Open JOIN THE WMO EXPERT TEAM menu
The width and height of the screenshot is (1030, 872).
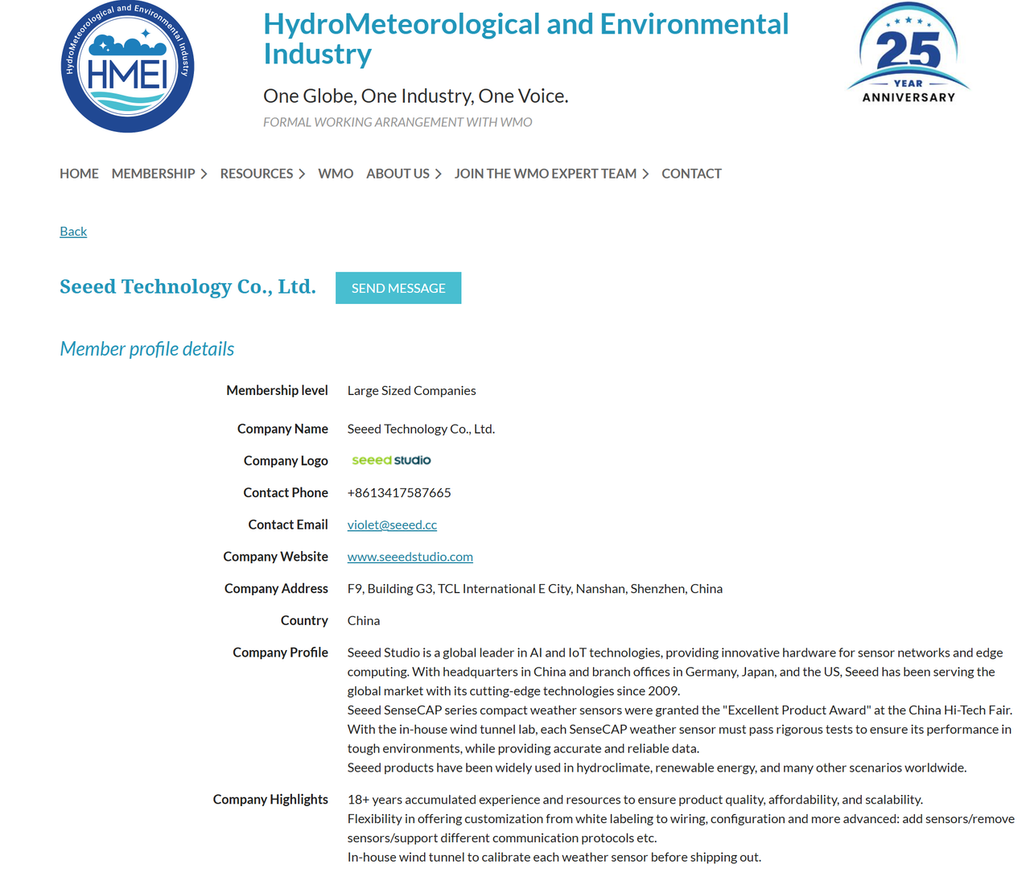tap(545, 173)
